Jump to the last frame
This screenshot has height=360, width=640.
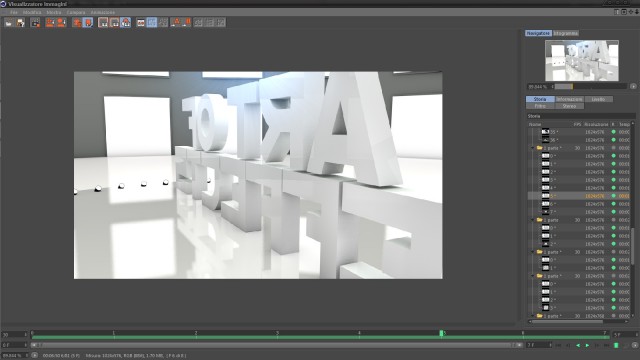point(607,346)
